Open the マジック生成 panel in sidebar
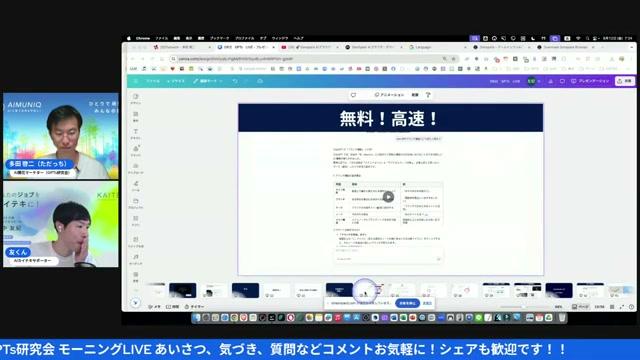 tap(136, 241)
